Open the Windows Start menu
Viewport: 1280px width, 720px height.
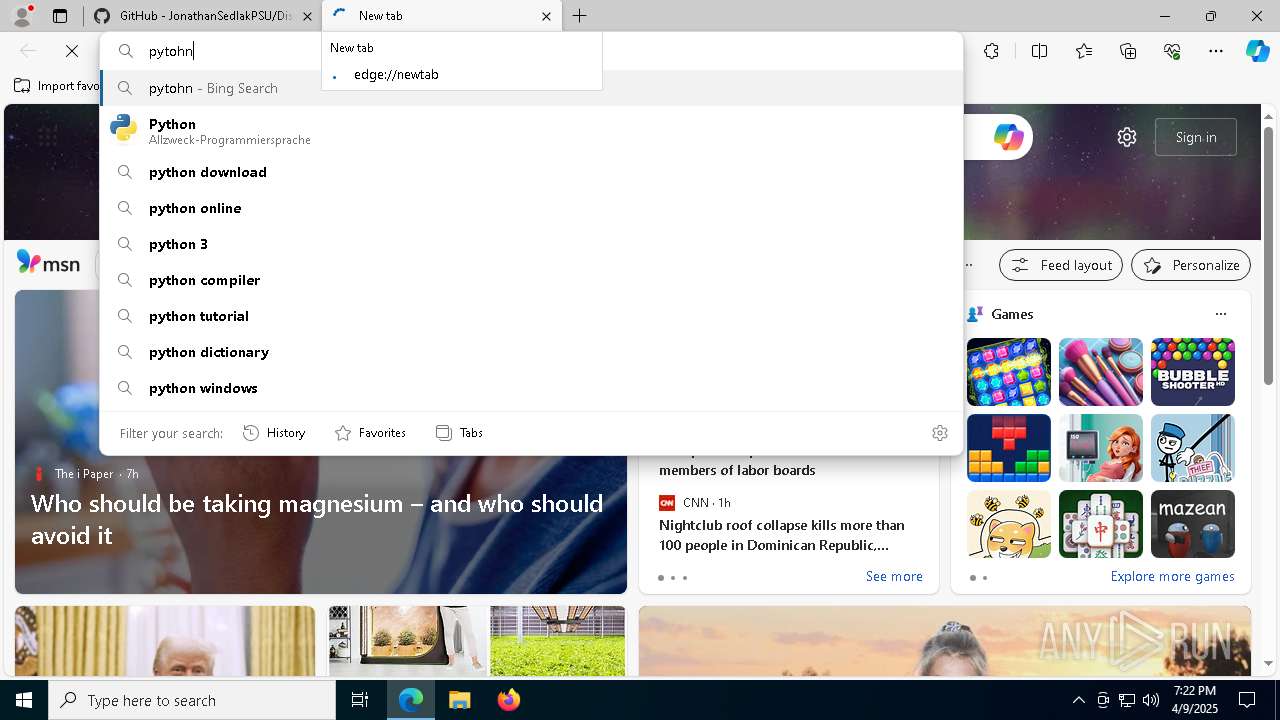[24, 700]
